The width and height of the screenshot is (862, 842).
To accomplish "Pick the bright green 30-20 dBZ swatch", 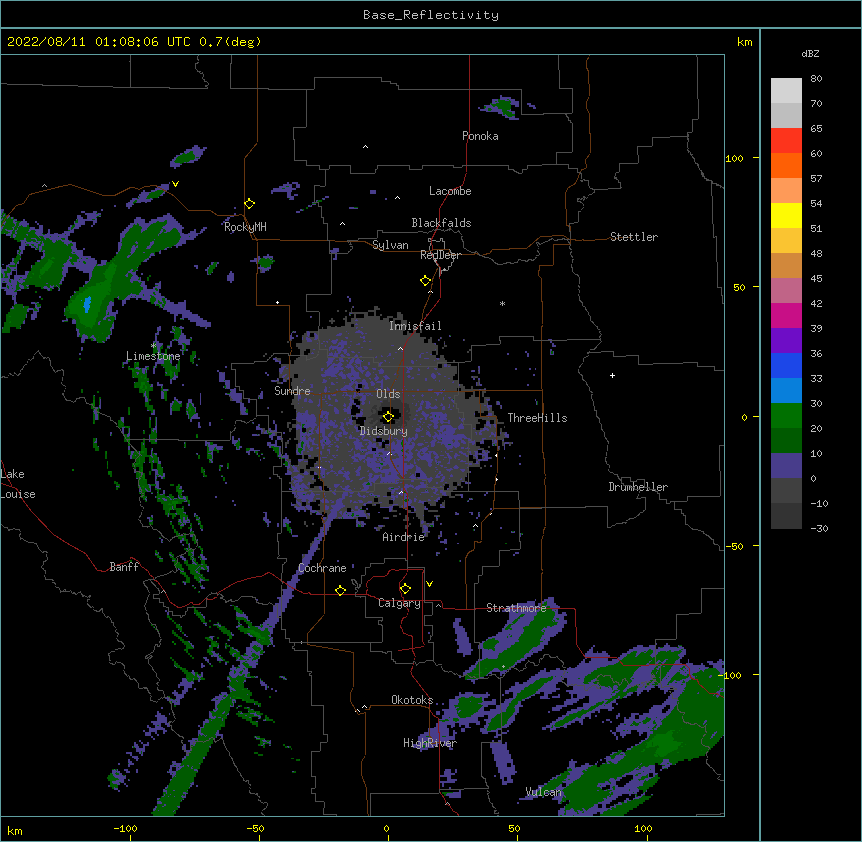I will click(786, 416).
